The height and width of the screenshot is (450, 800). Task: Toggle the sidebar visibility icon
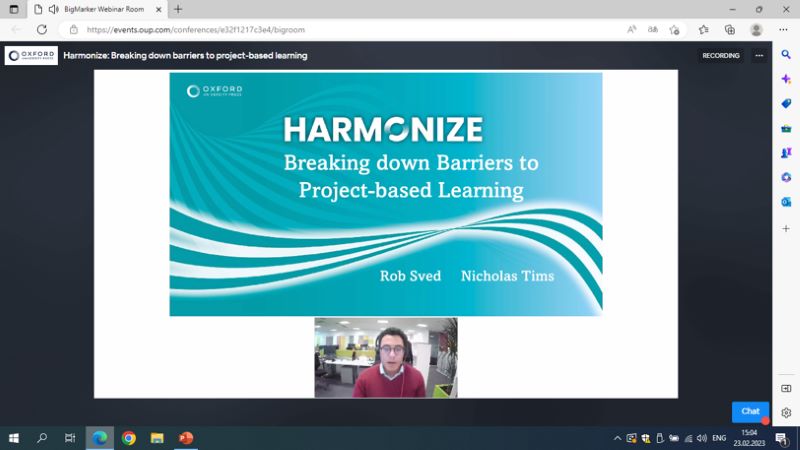(x=786, y=388)
